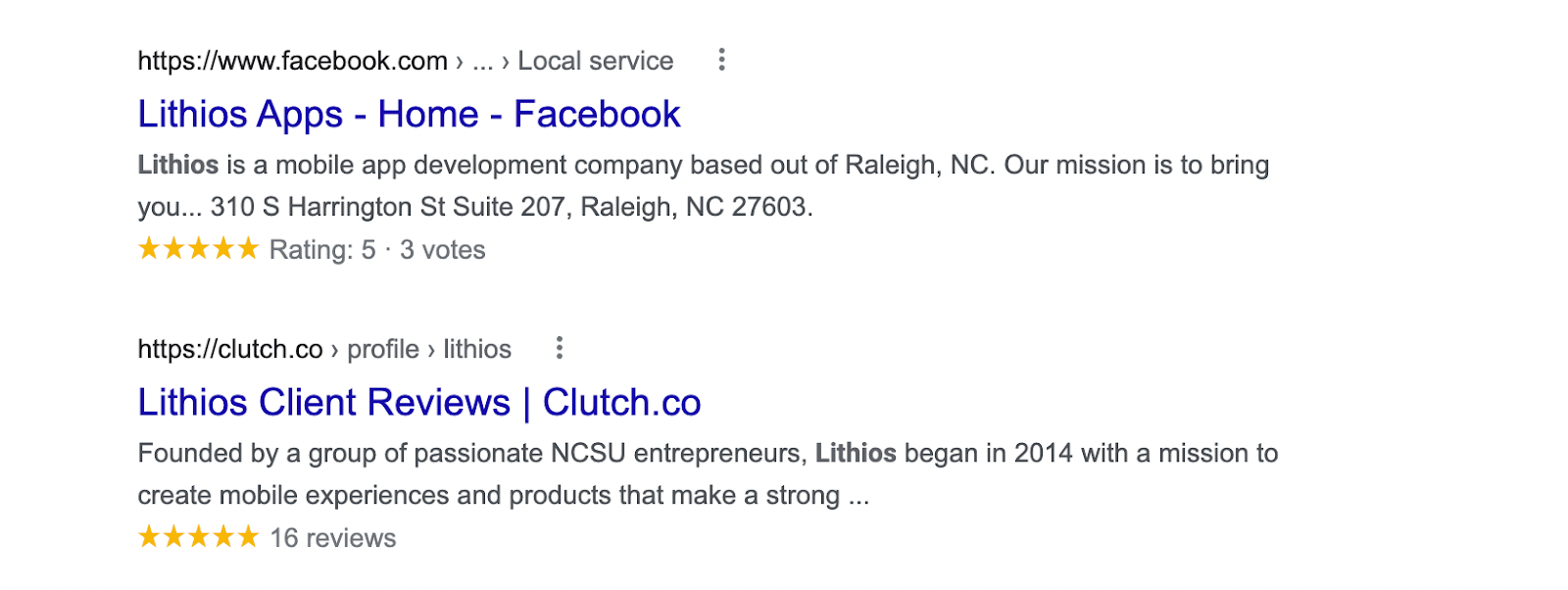Select the profile breadcrumb item

pos(383,348)
